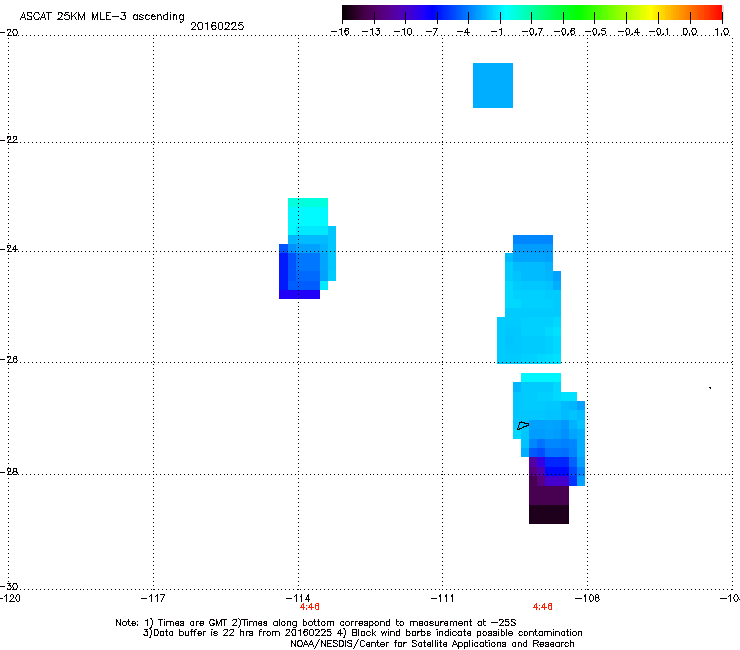Select the -0.1 color scale label
The image size is (740, 650).
click(x=659, y=32)
